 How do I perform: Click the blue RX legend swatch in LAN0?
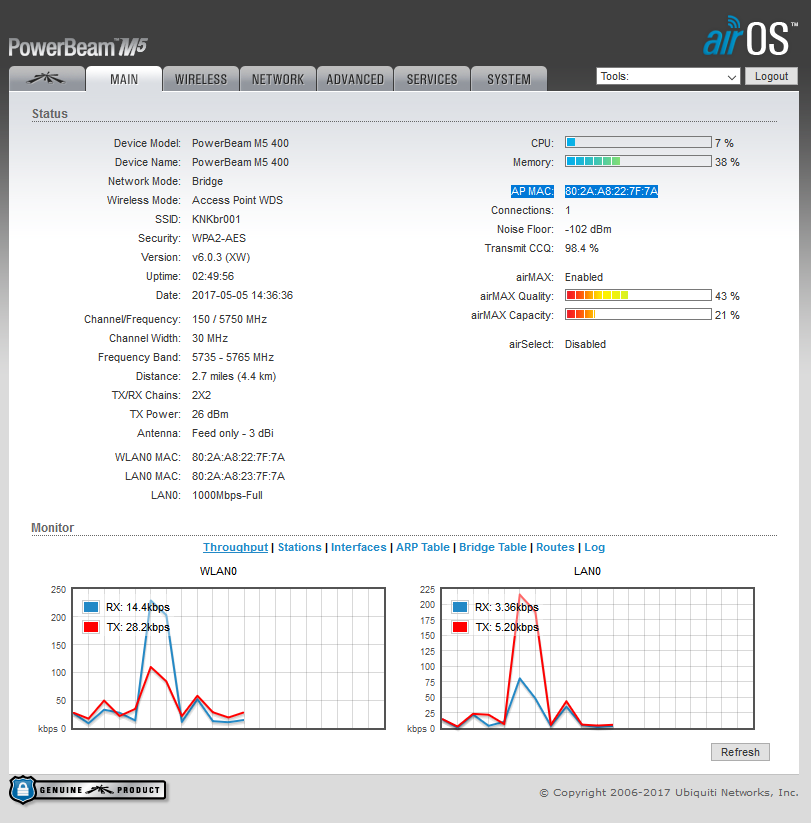pos(460,607)
